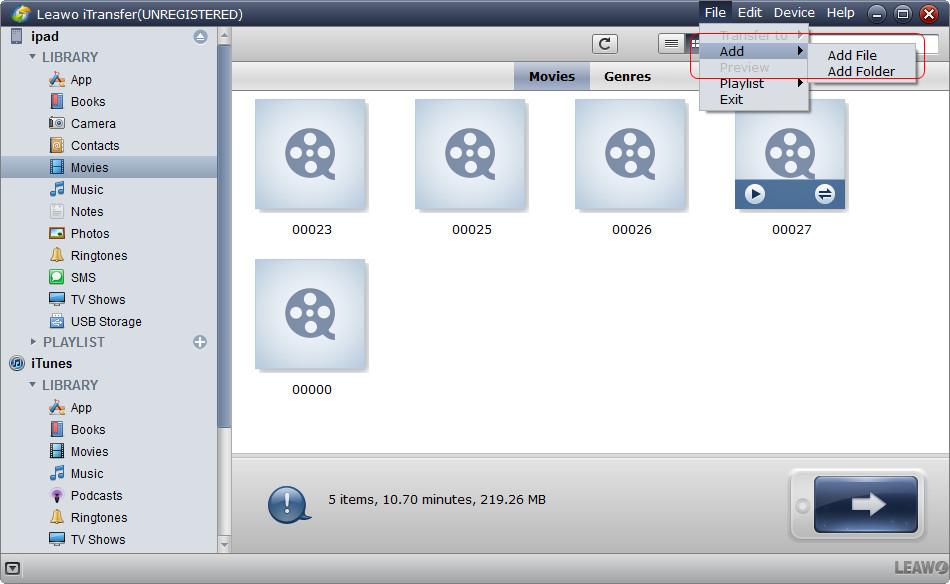
Task: Open USB Storage in the ipad library
Action: (x=108, y=321)
